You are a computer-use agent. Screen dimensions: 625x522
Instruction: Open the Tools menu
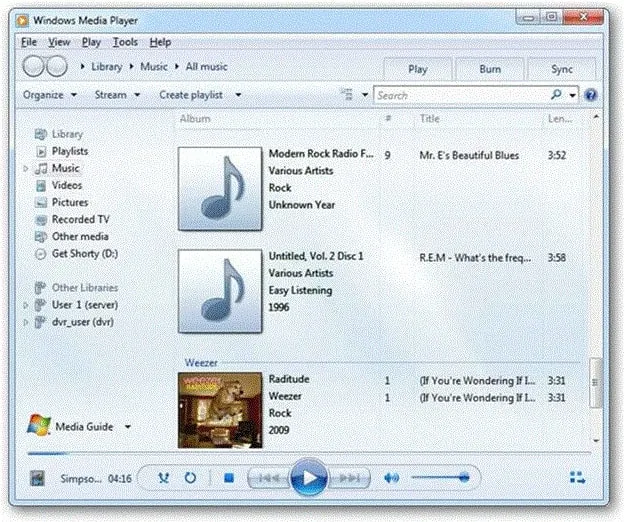(125, 42)
